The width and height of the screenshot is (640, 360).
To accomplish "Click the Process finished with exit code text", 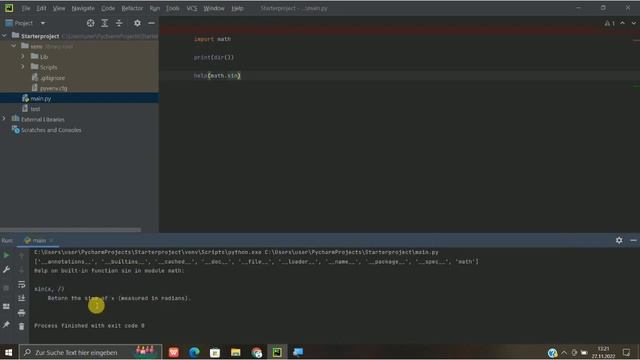I will pos(89,325).
